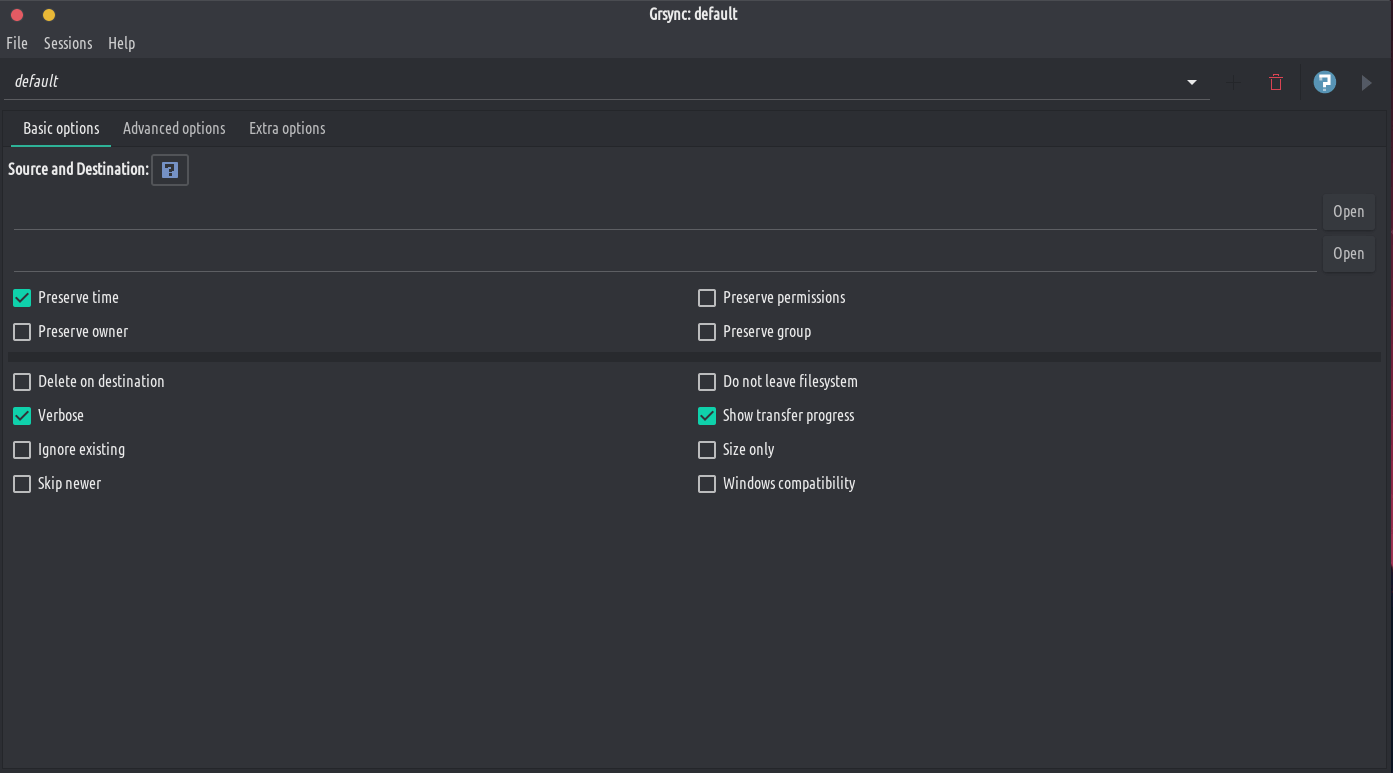Enable Windows compatibility checkbox
The width and height of the screenshot is (1393, 773).
(707, 484)
